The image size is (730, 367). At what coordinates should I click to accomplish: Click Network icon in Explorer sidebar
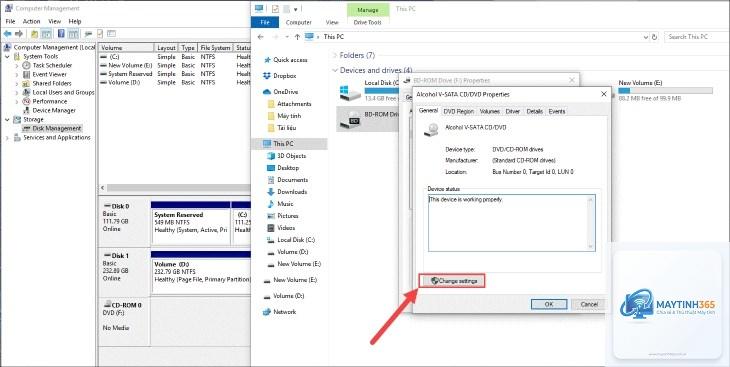[x=267, y=312]
